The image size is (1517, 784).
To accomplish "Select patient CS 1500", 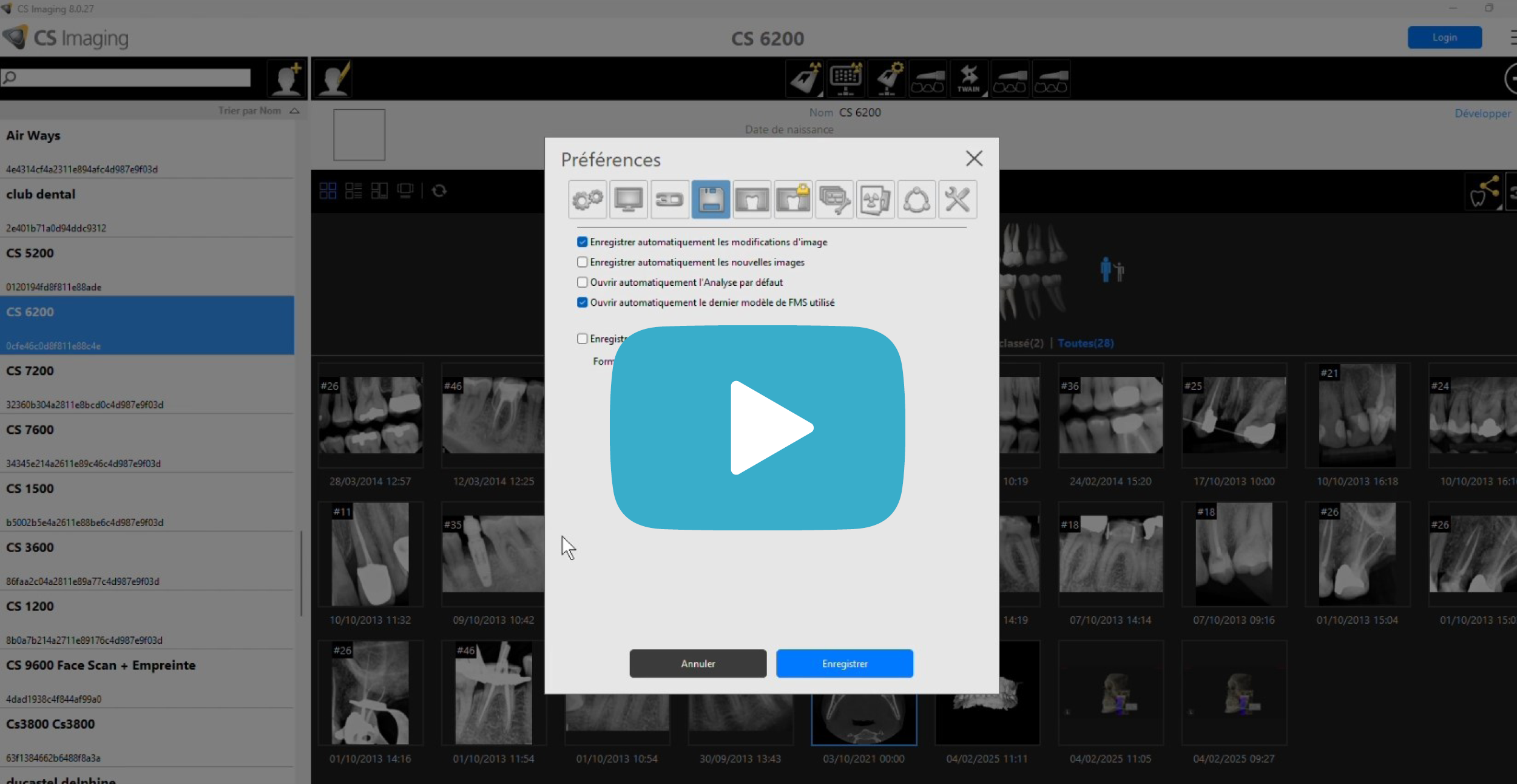I will coord(147,502).
